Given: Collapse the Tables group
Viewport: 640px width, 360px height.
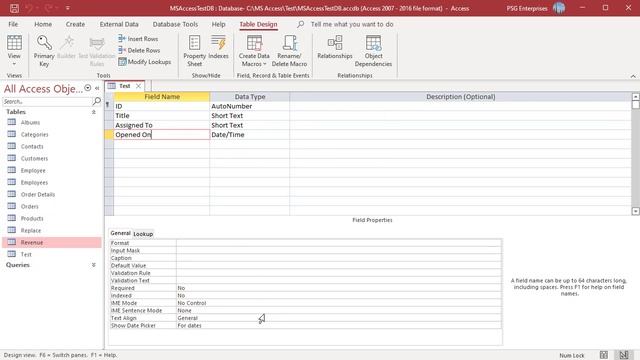Looking at the screenshot, I should coord(93,112).
